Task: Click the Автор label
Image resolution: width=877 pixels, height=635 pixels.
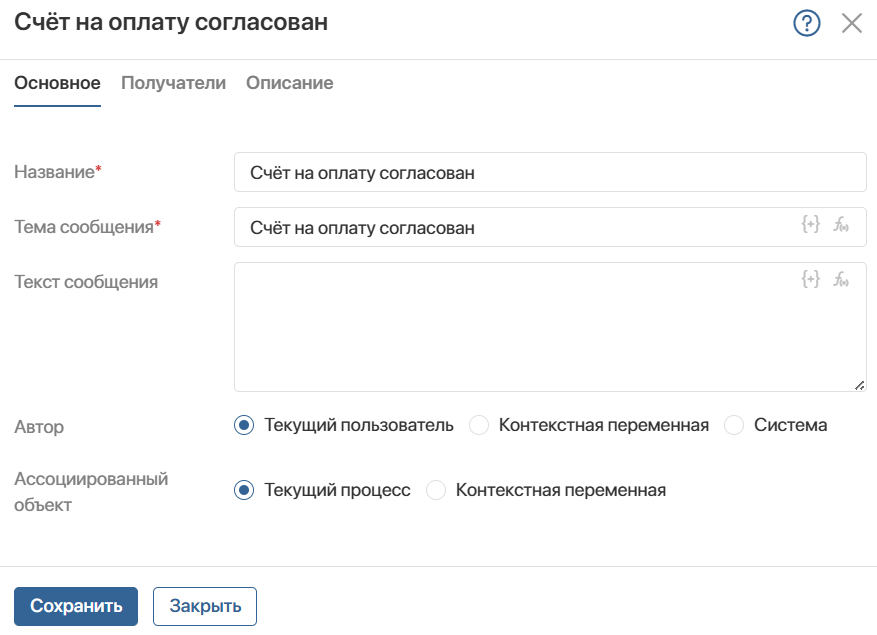Action: (39, 427)
